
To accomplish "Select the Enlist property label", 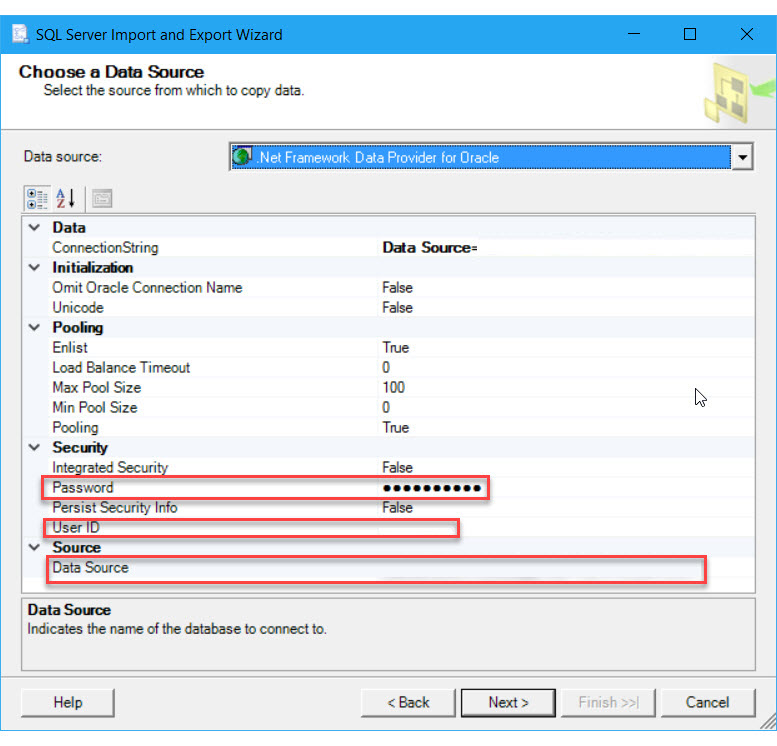I will [x=70, y=347].
